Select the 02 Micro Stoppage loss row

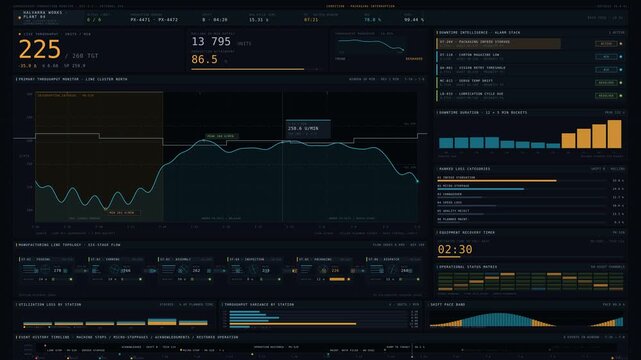(x=530, y=187)
